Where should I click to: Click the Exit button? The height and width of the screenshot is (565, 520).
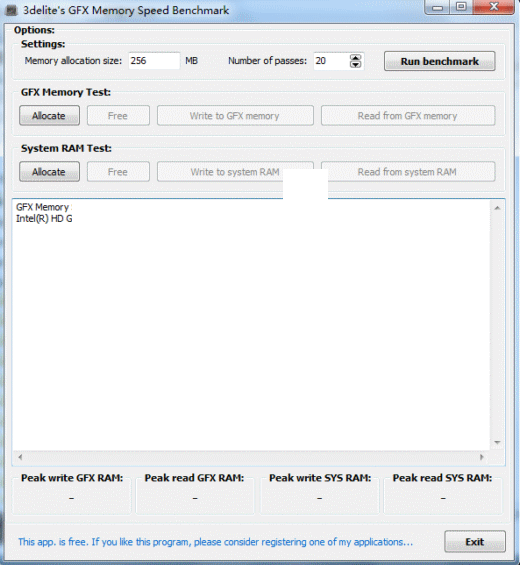point(475,542)
